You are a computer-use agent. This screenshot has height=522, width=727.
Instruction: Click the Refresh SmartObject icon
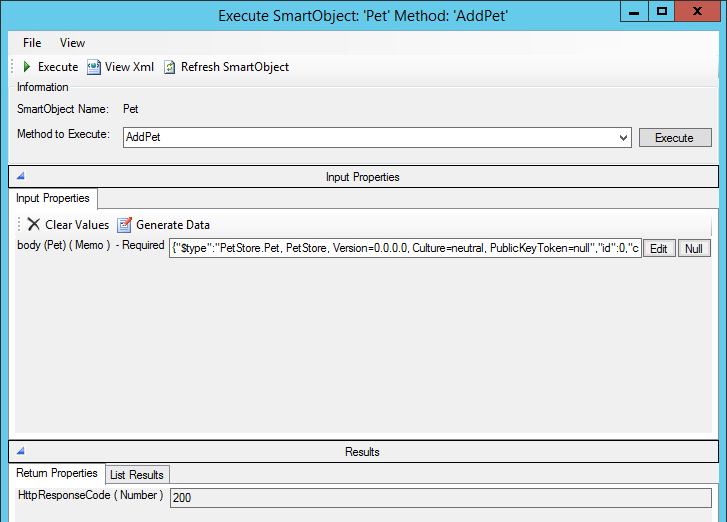170,67
